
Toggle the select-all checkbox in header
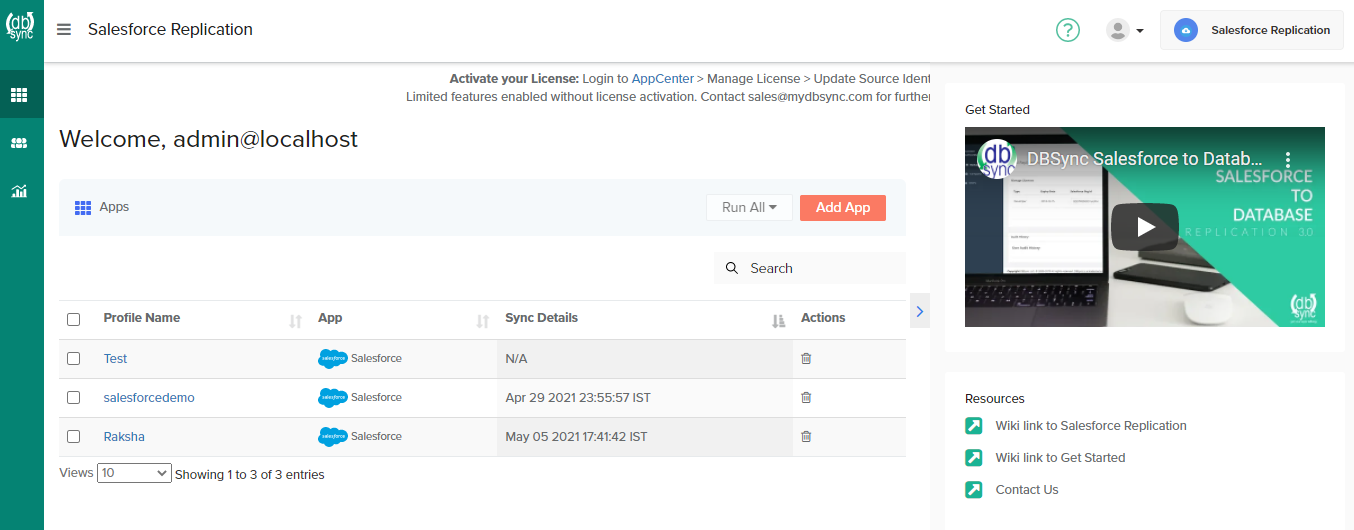(x=73, y=319)
